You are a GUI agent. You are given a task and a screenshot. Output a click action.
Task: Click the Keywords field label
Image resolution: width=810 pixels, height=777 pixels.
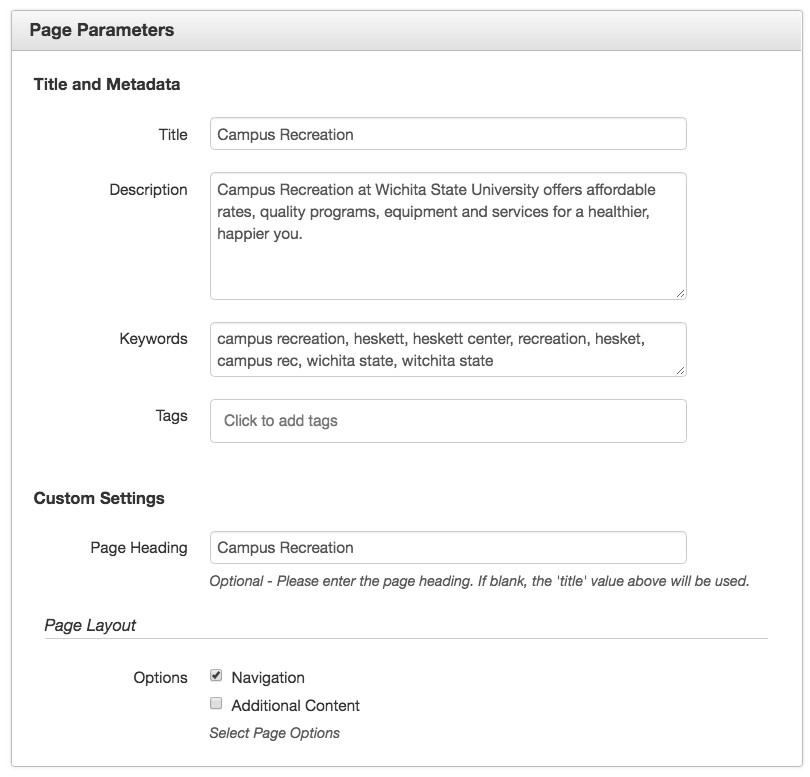[153, 339]
